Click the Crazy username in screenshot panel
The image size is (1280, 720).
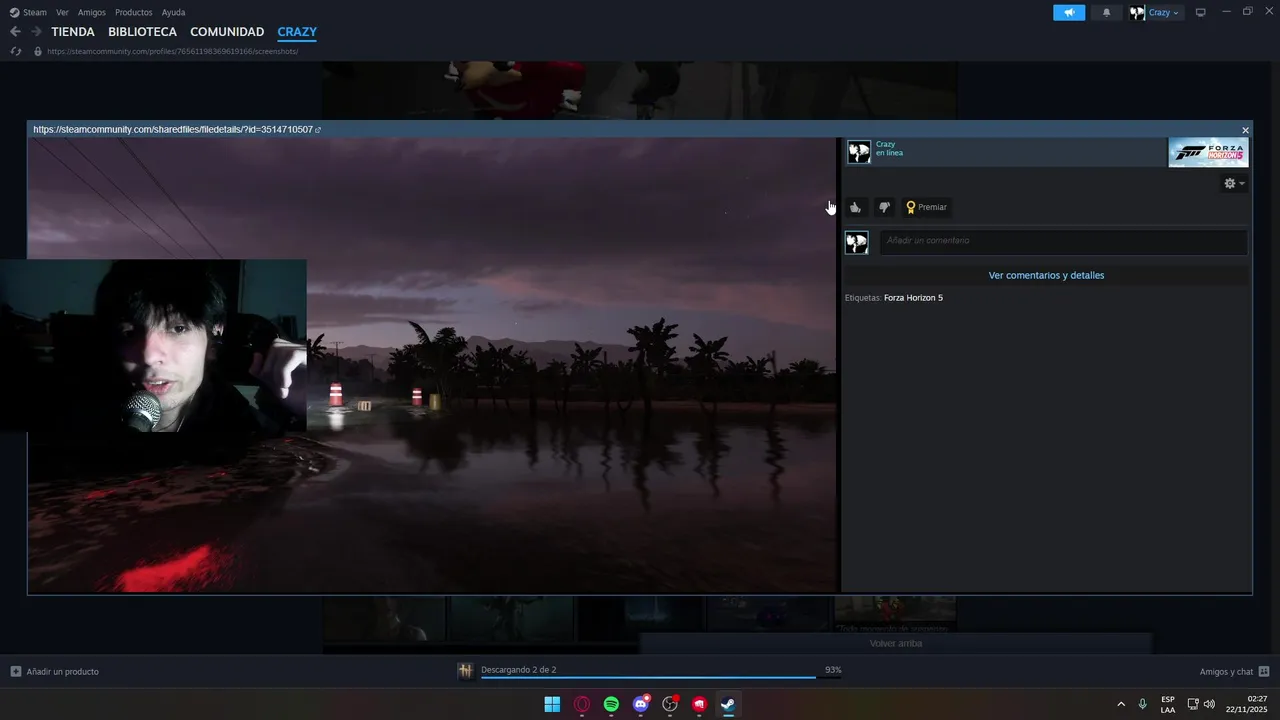point(885,144)
